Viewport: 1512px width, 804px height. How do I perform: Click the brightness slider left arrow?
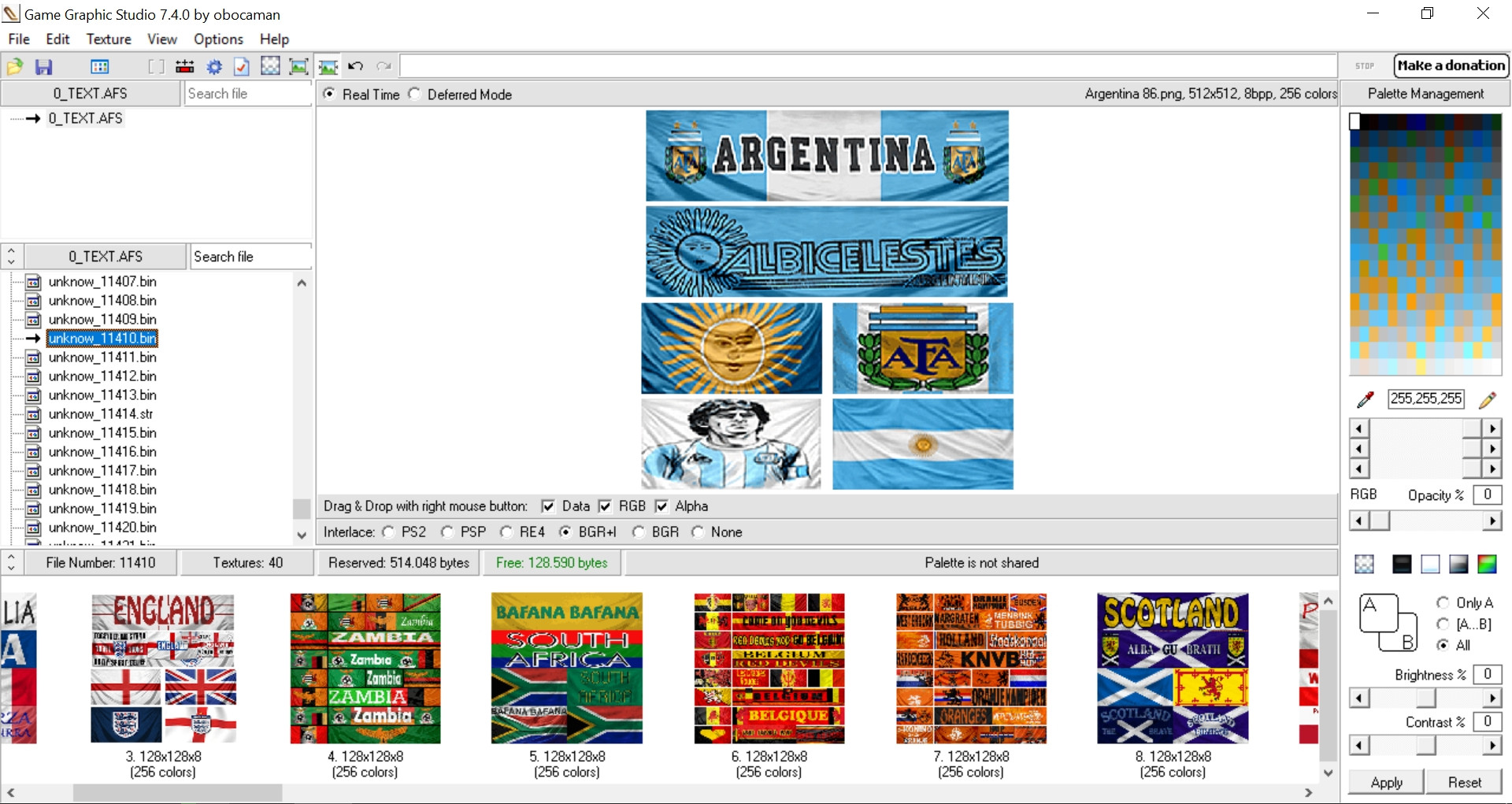1359,698
